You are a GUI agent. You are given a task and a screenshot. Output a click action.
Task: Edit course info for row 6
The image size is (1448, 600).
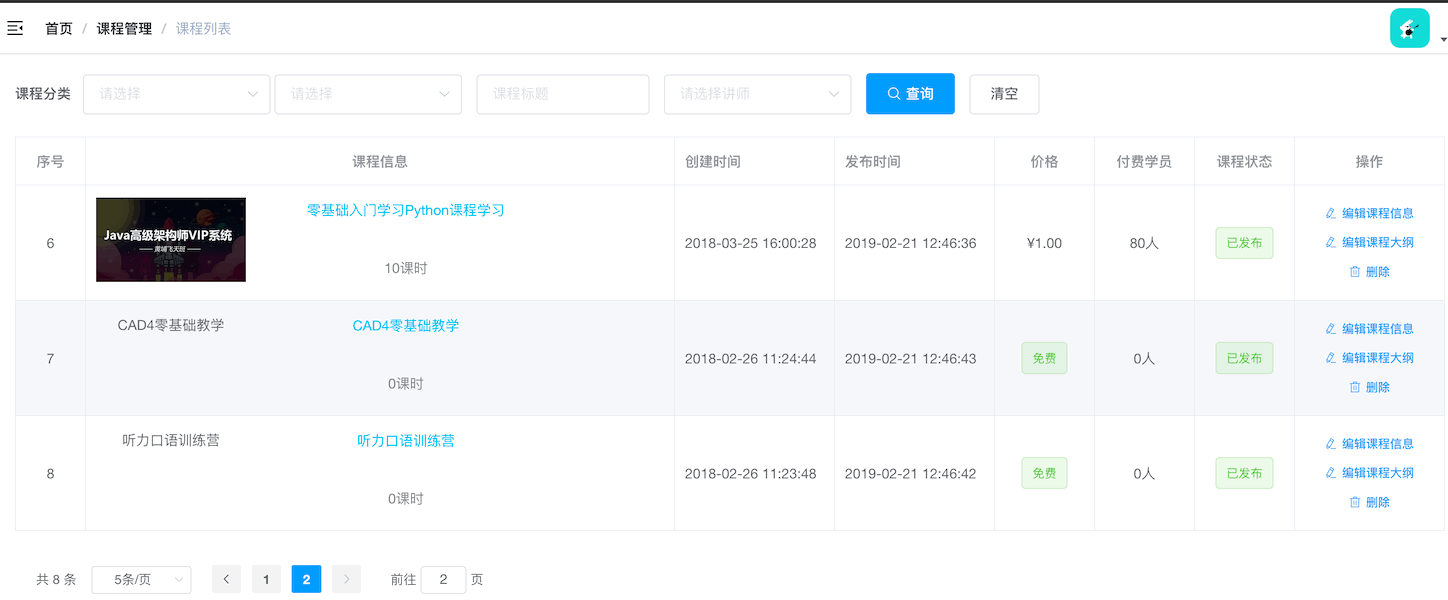(1369, 213)
